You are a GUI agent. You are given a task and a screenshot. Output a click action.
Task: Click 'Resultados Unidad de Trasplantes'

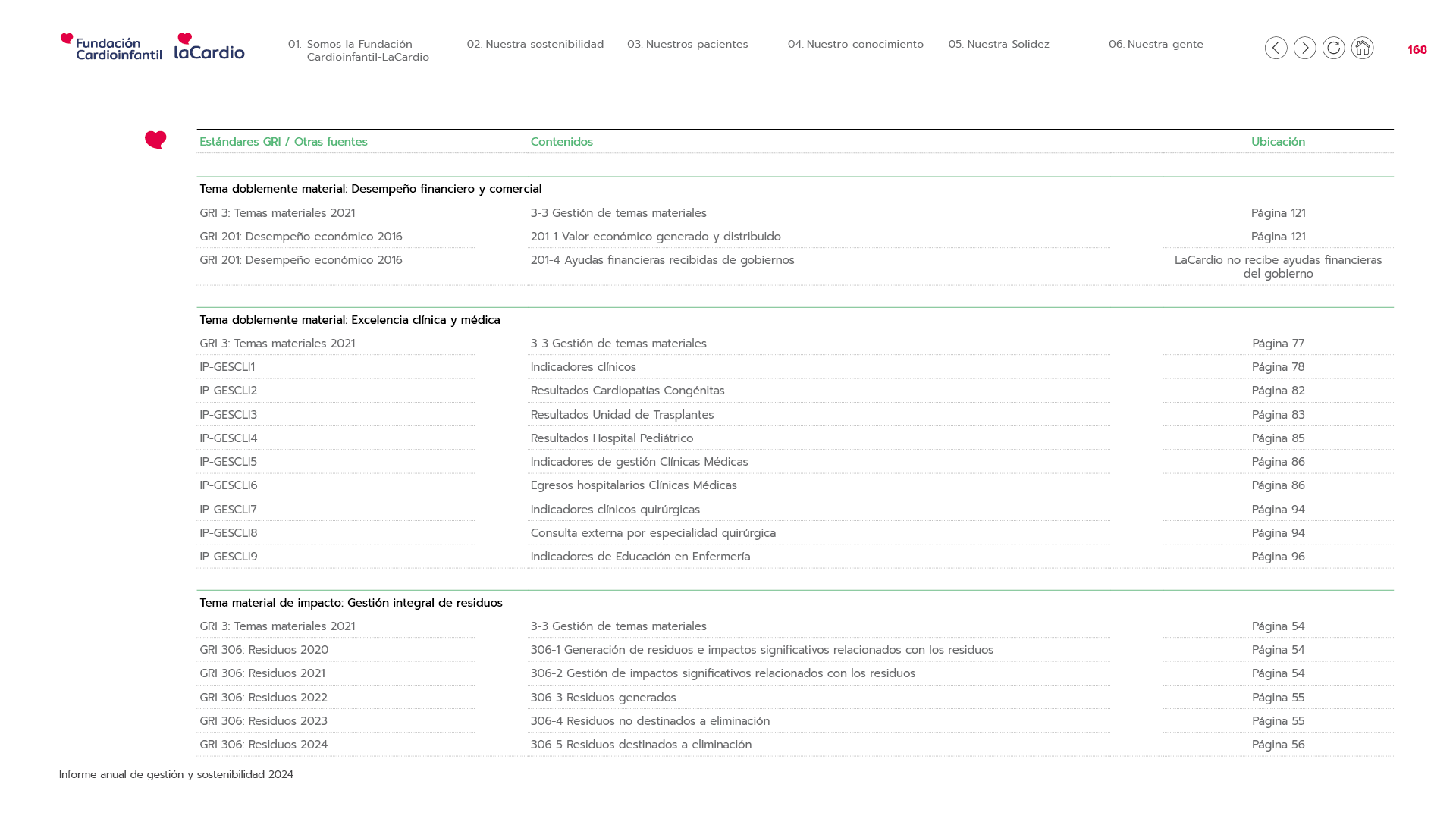point(622,415)
